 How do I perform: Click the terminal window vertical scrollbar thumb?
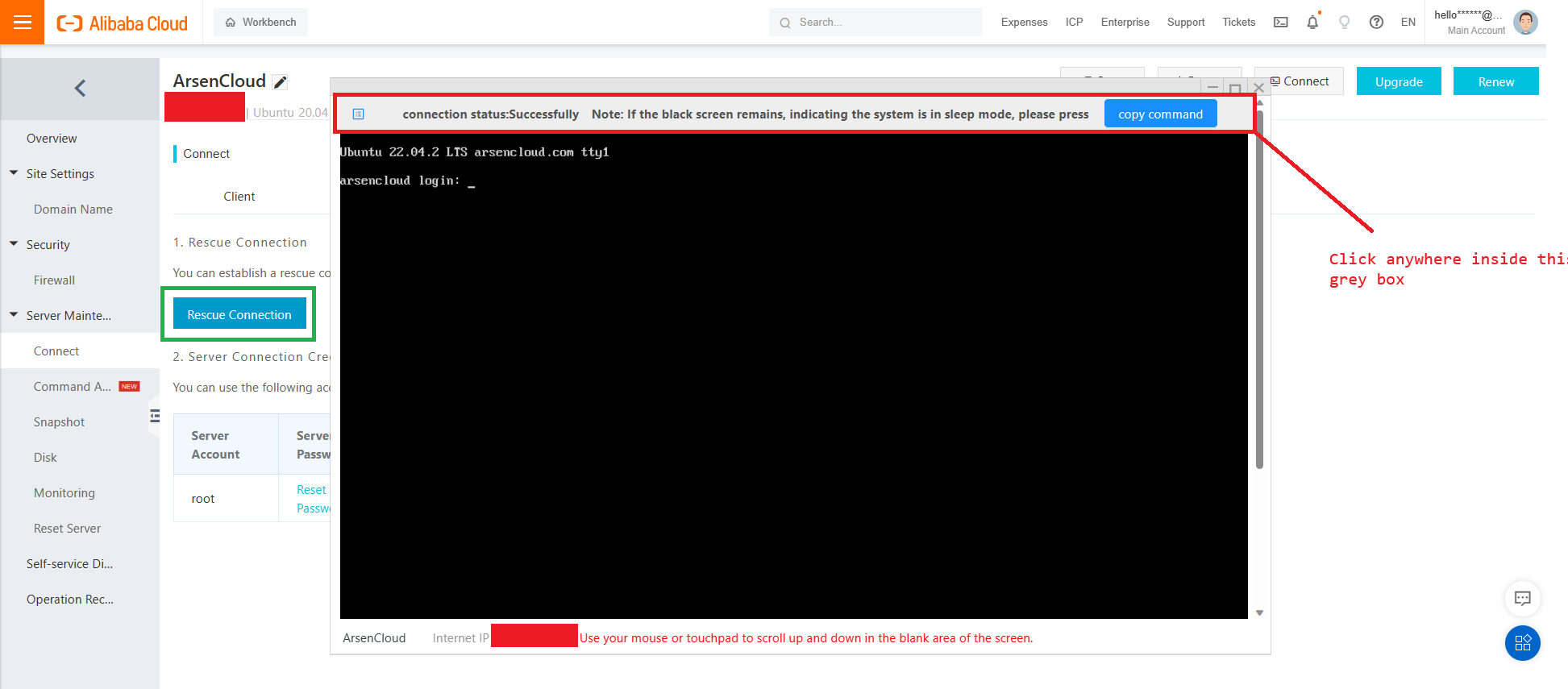[x=1259, y=290]
